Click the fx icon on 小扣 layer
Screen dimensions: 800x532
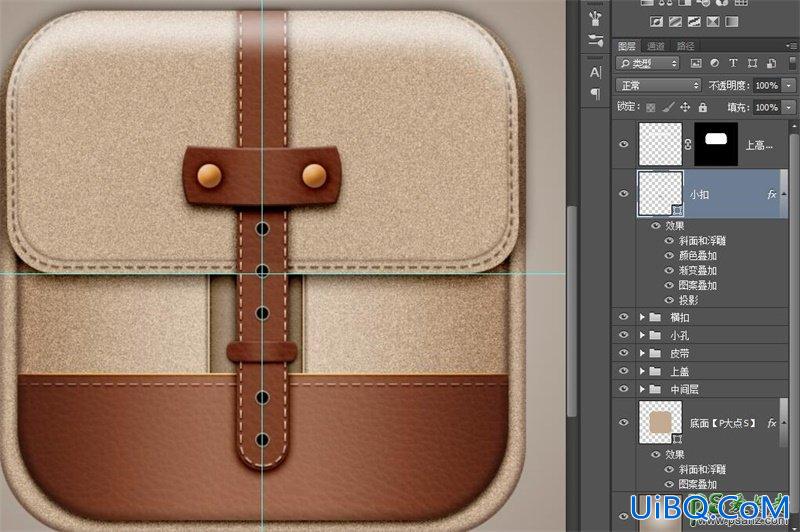coord(771,194)
